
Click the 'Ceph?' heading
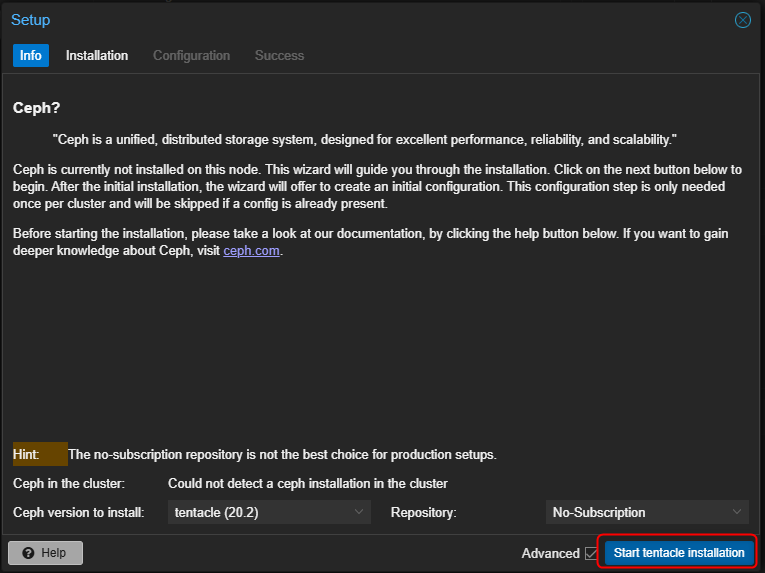coord(37,108)
